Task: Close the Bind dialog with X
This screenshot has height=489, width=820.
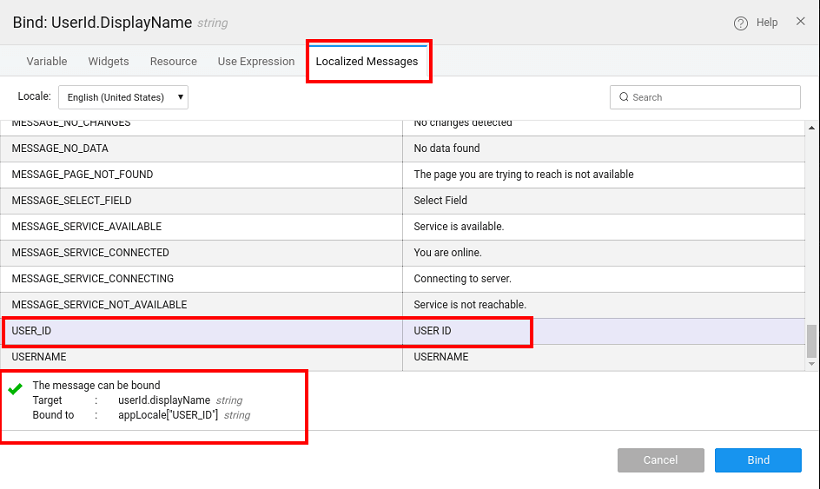Action: point(800,21)
